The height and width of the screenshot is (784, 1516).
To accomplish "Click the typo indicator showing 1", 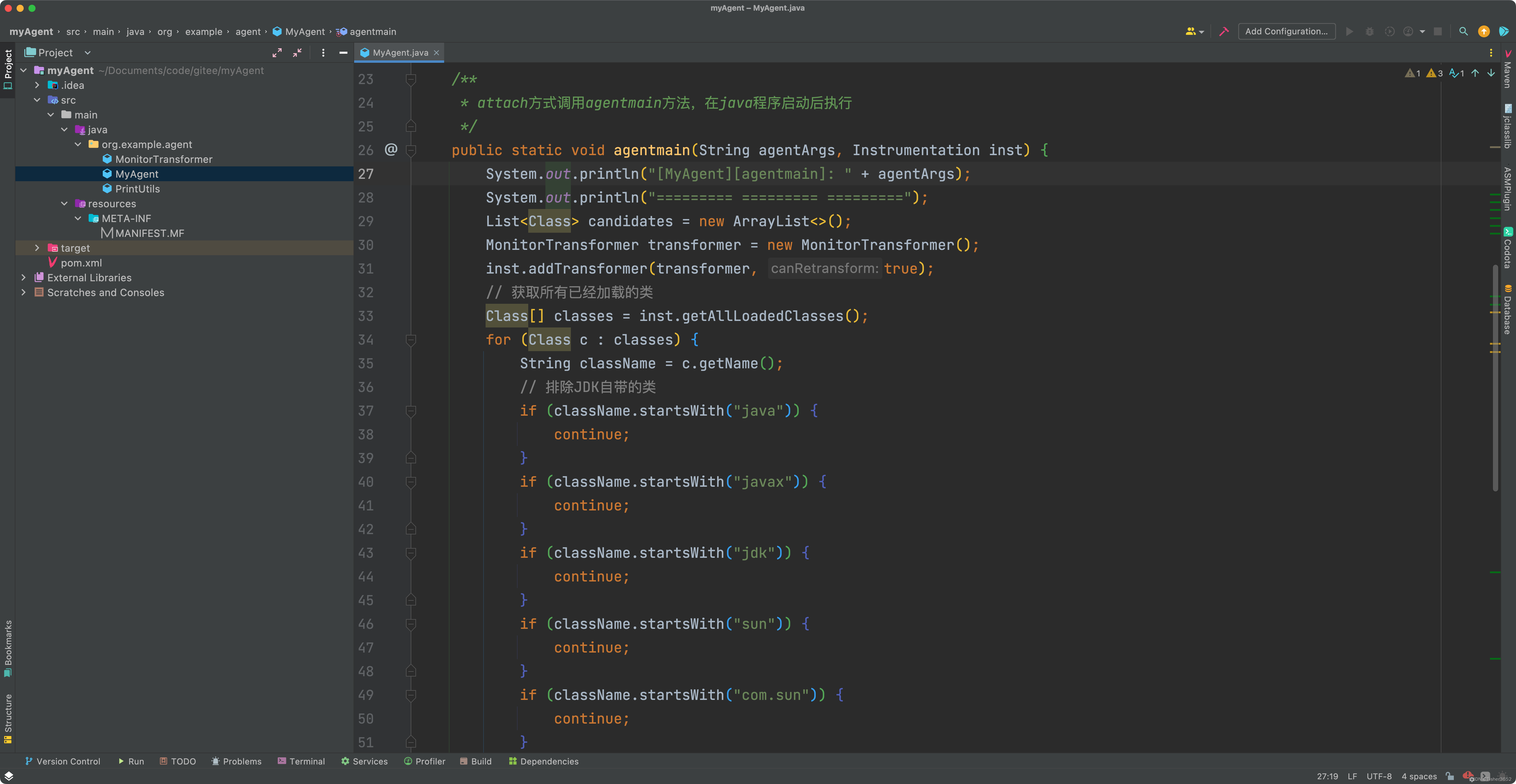I will (1456, 73).
